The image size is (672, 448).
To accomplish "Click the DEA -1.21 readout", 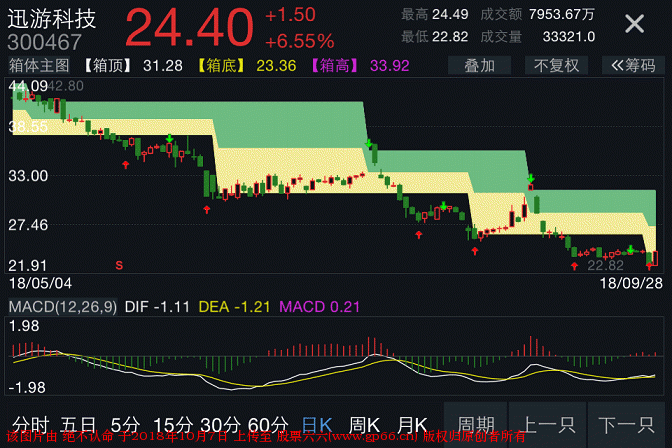I will [x=234, y=307].
